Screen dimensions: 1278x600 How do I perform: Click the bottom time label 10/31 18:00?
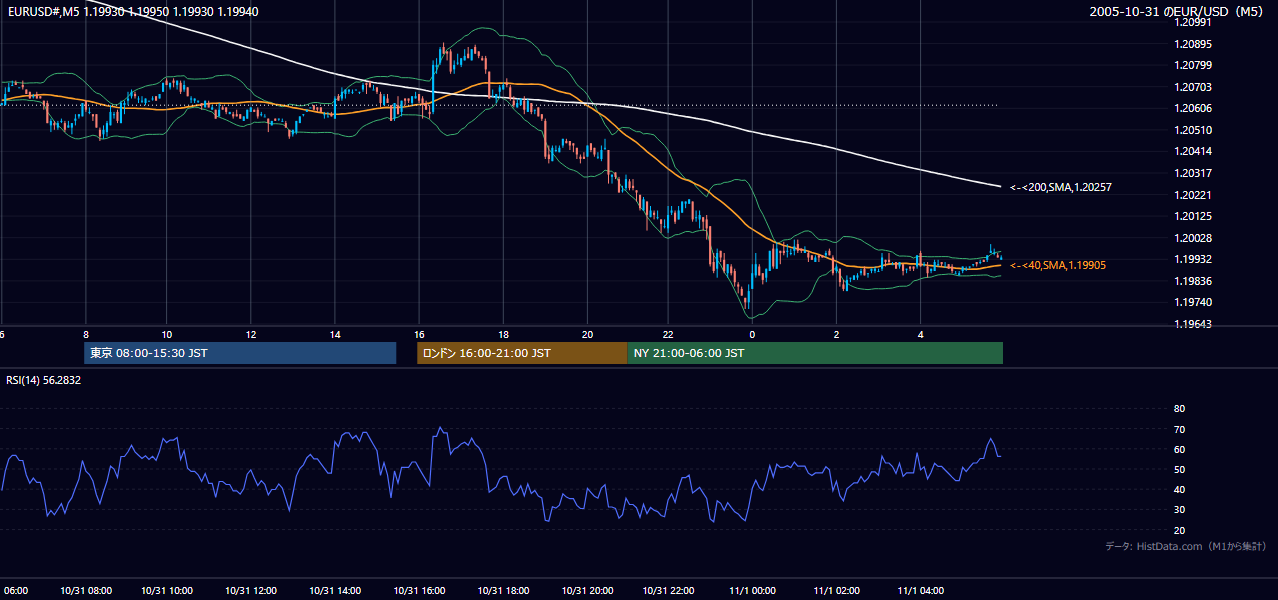pyautogui.click(x=503, y=591)
